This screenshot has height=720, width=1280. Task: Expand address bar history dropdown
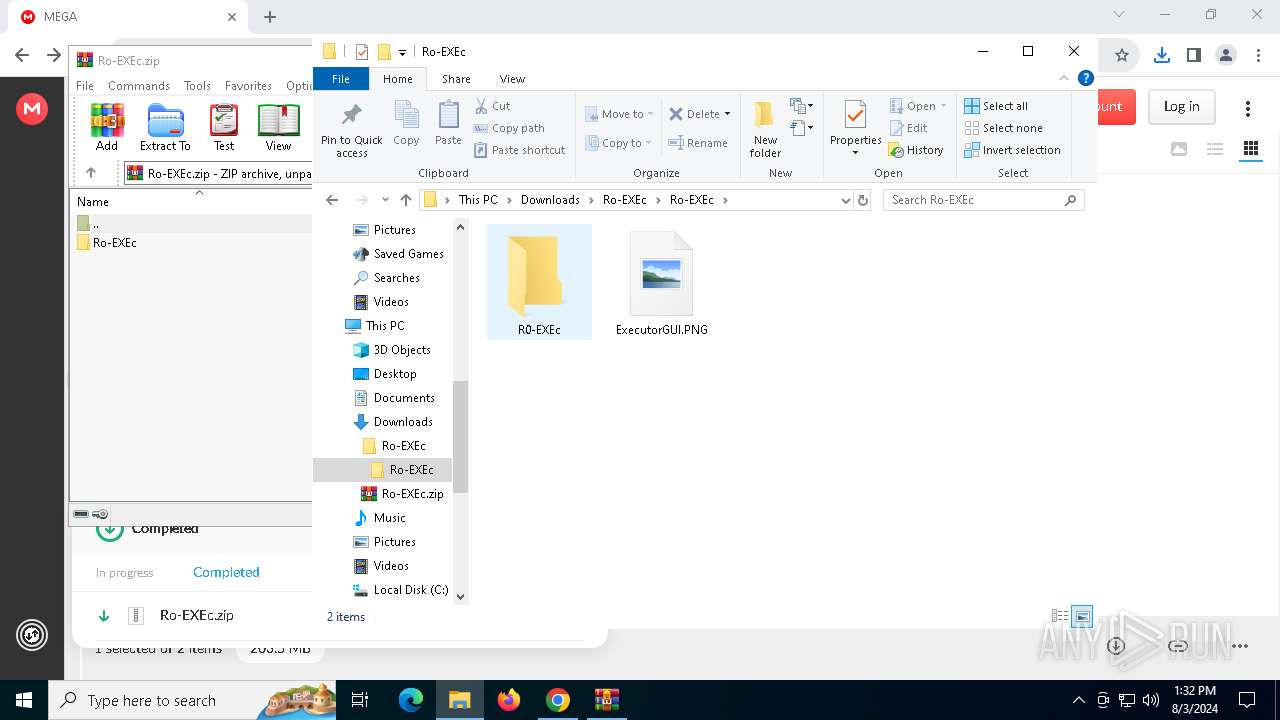846,200
